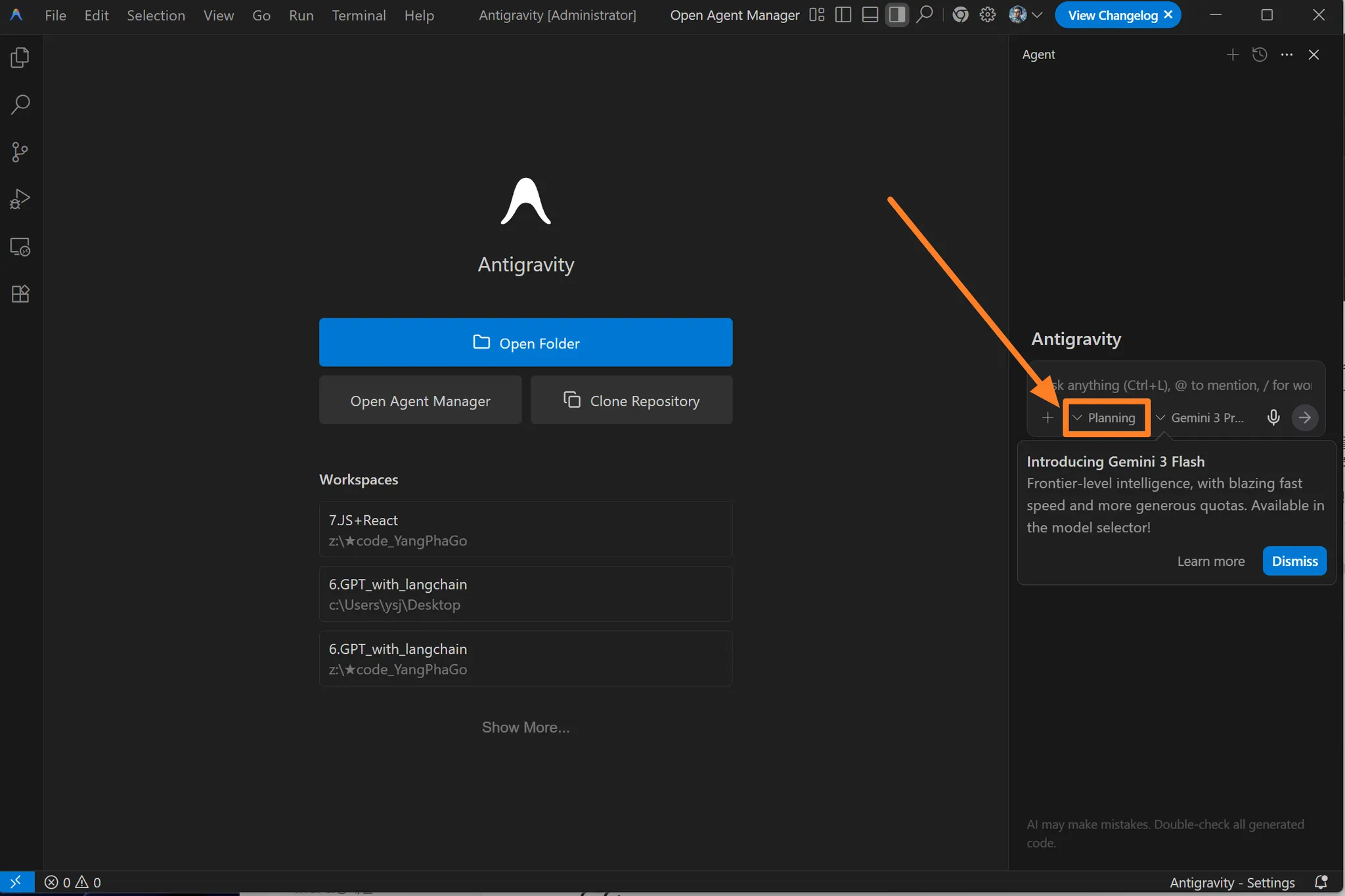Expand the Planning mode dropdown
Image resolution: width=1345 pixels, height=896 pixels.
tap(1105, 417)
